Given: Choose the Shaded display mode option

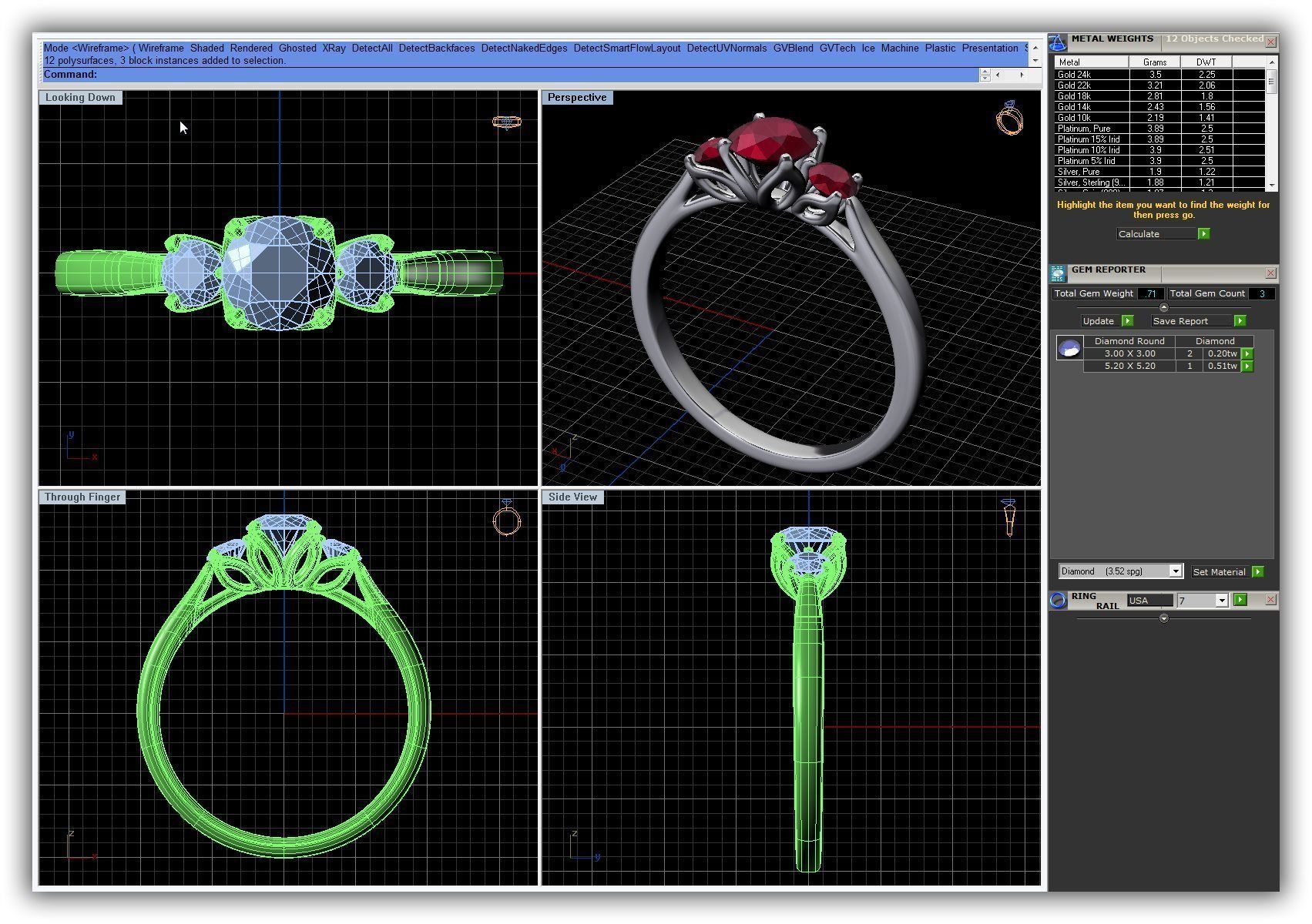Looking at the screenshot, I should click(207, 48).
